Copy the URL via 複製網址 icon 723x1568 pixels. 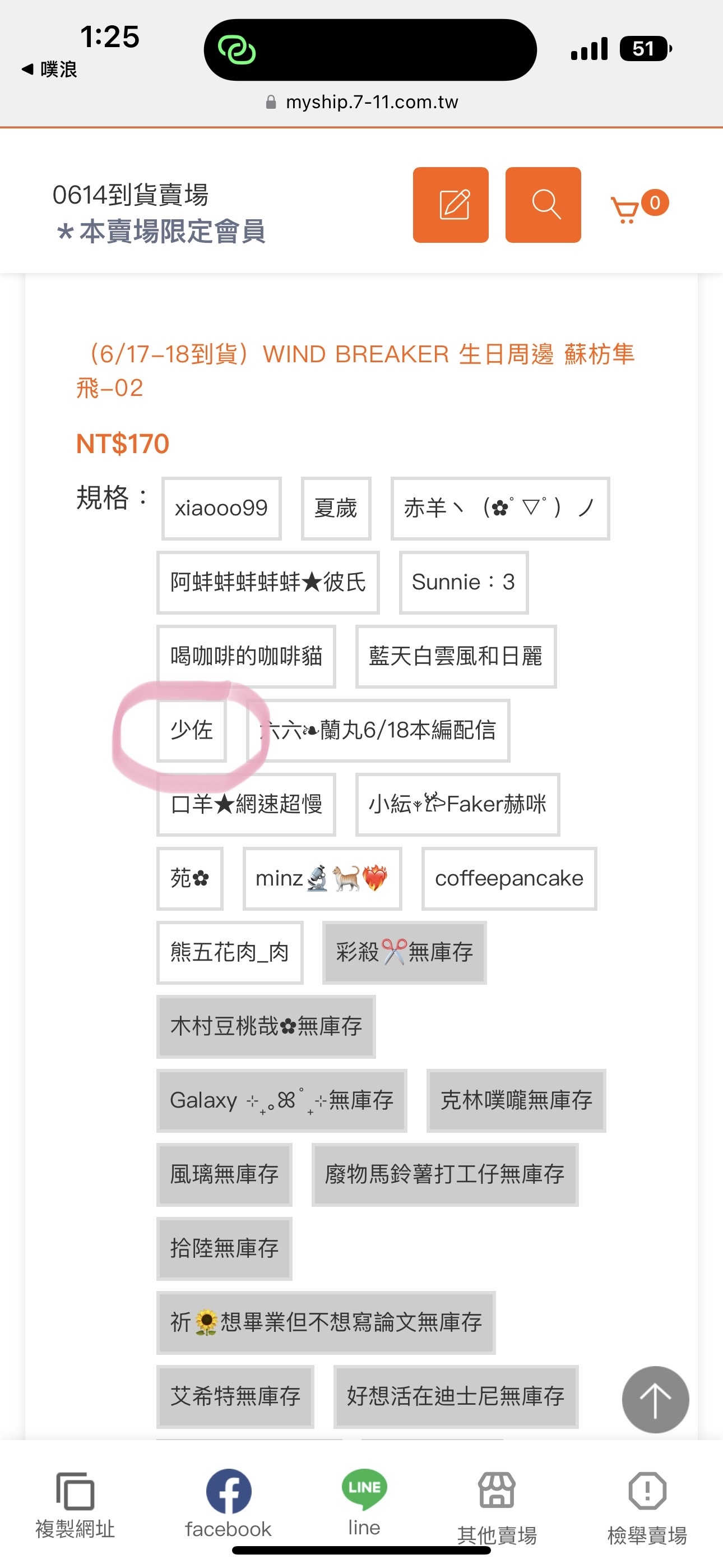pyautogui.click(x=75, y=1504)
